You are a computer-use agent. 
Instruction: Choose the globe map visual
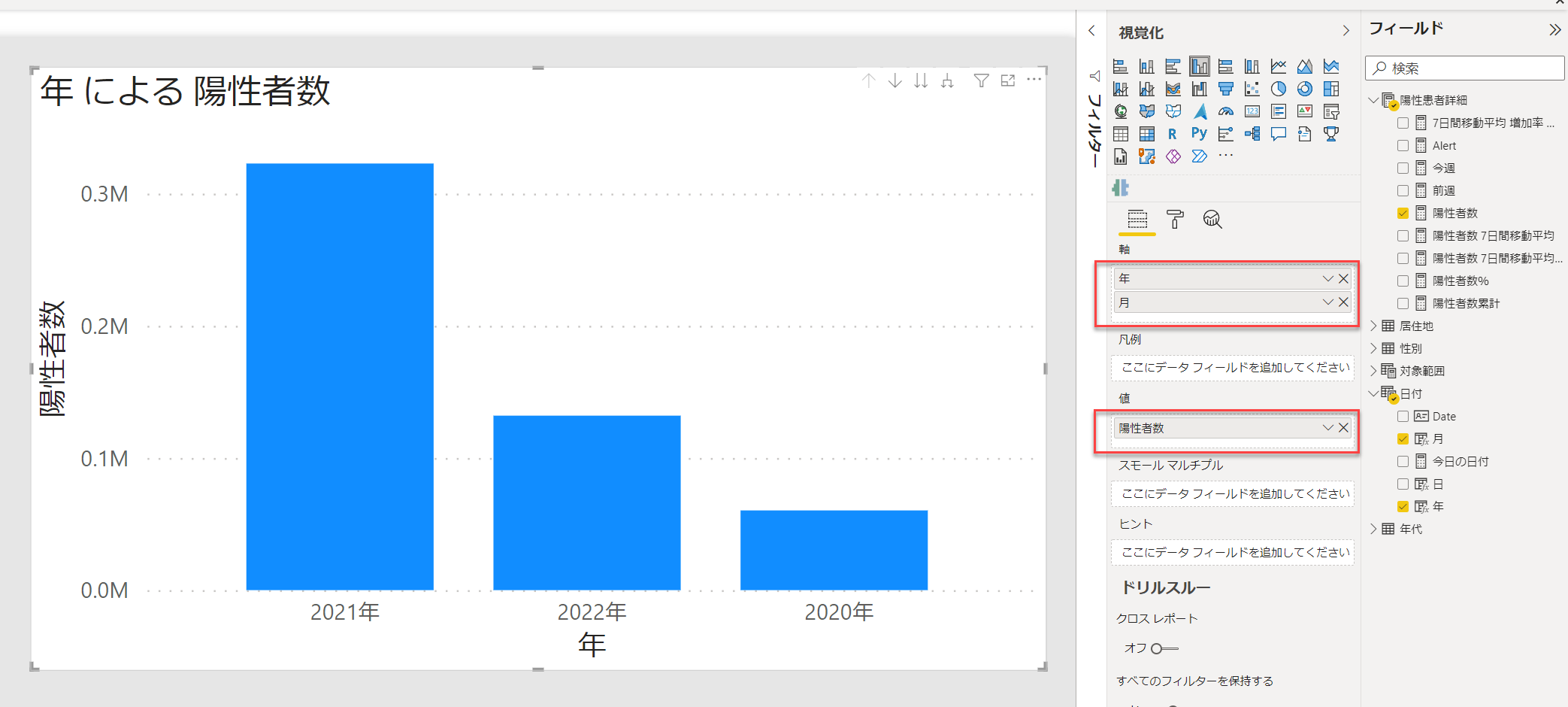point(1120,111)
